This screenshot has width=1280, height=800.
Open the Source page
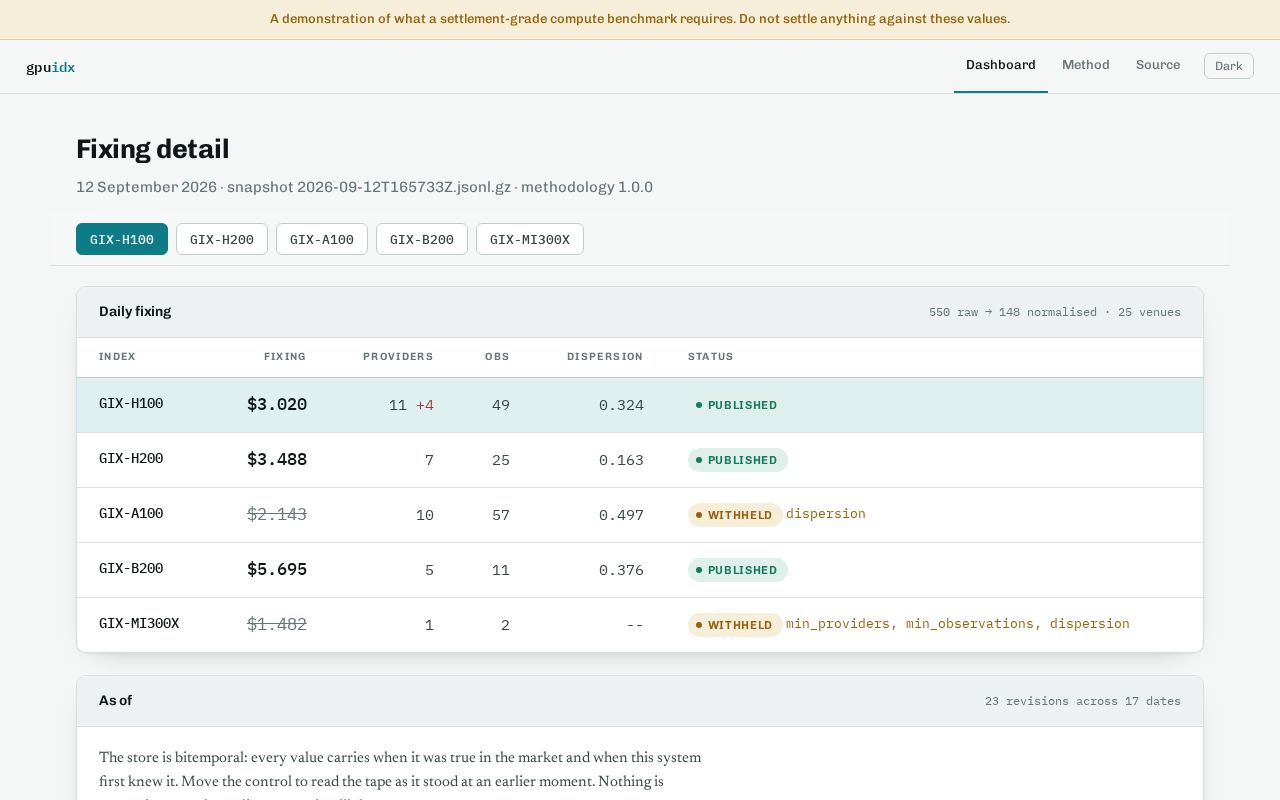[1158, 65]
